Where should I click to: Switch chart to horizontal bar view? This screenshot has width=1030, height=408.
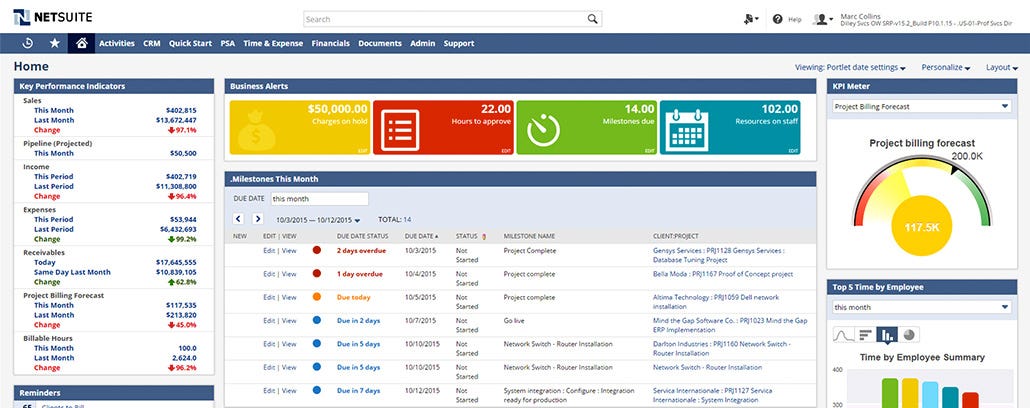(865, 335)
